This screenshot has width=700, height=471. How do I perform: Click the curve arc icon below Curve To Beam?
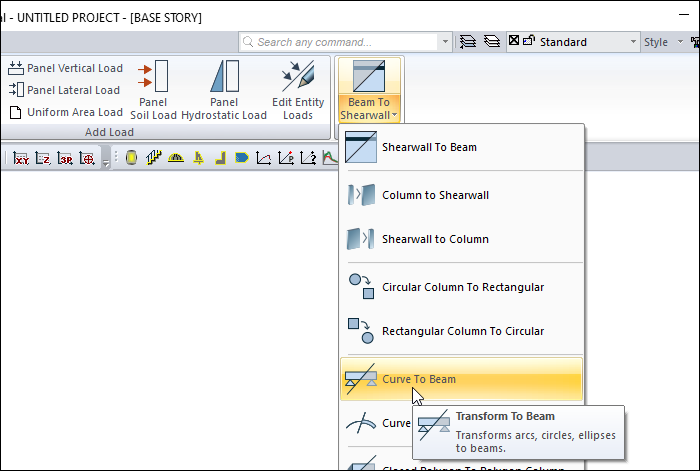coord(361,423)
